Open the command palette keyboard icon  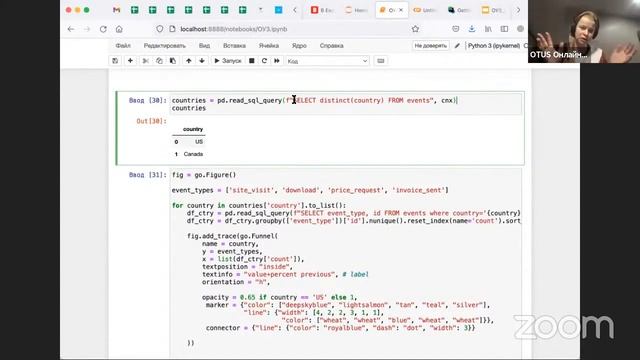pos(381,61)
